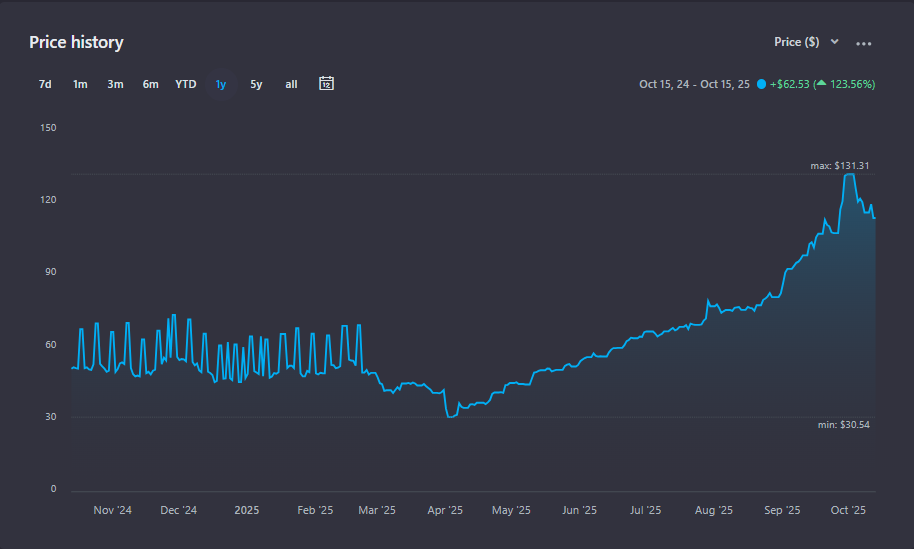The height and width of the screenshot is (549, 914).
Task: Click the min: $30.54 label
Action: pyautogui.click(x=845, y=425)
